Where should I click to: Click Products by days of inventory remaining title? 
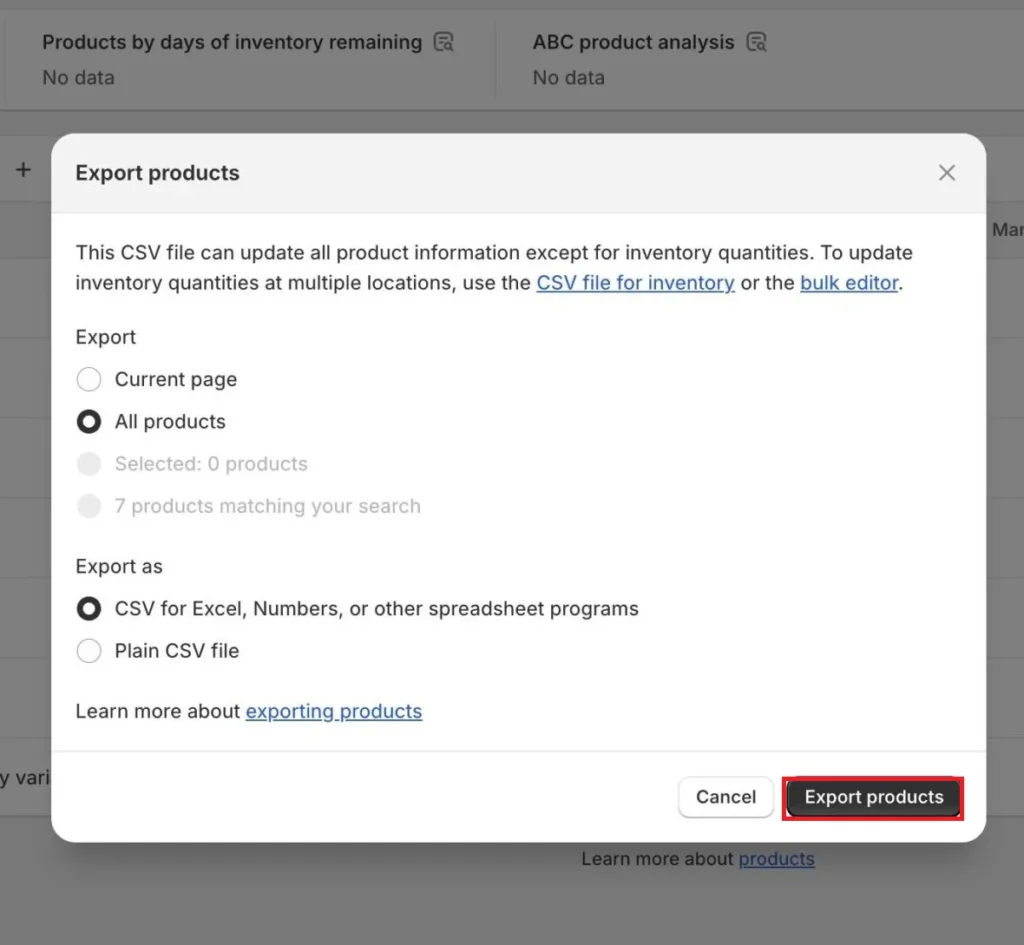click(x=232, y=42)
